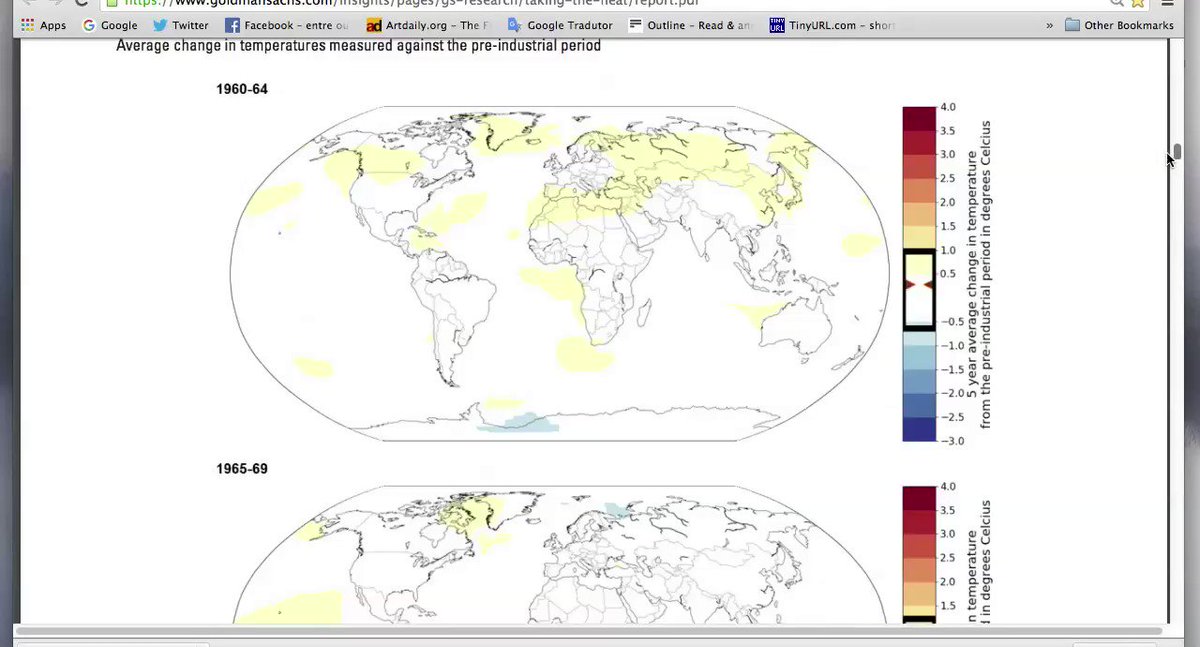Click the 1965-69 world map image
Screen dimensions: 1200x647
point(559,555)
